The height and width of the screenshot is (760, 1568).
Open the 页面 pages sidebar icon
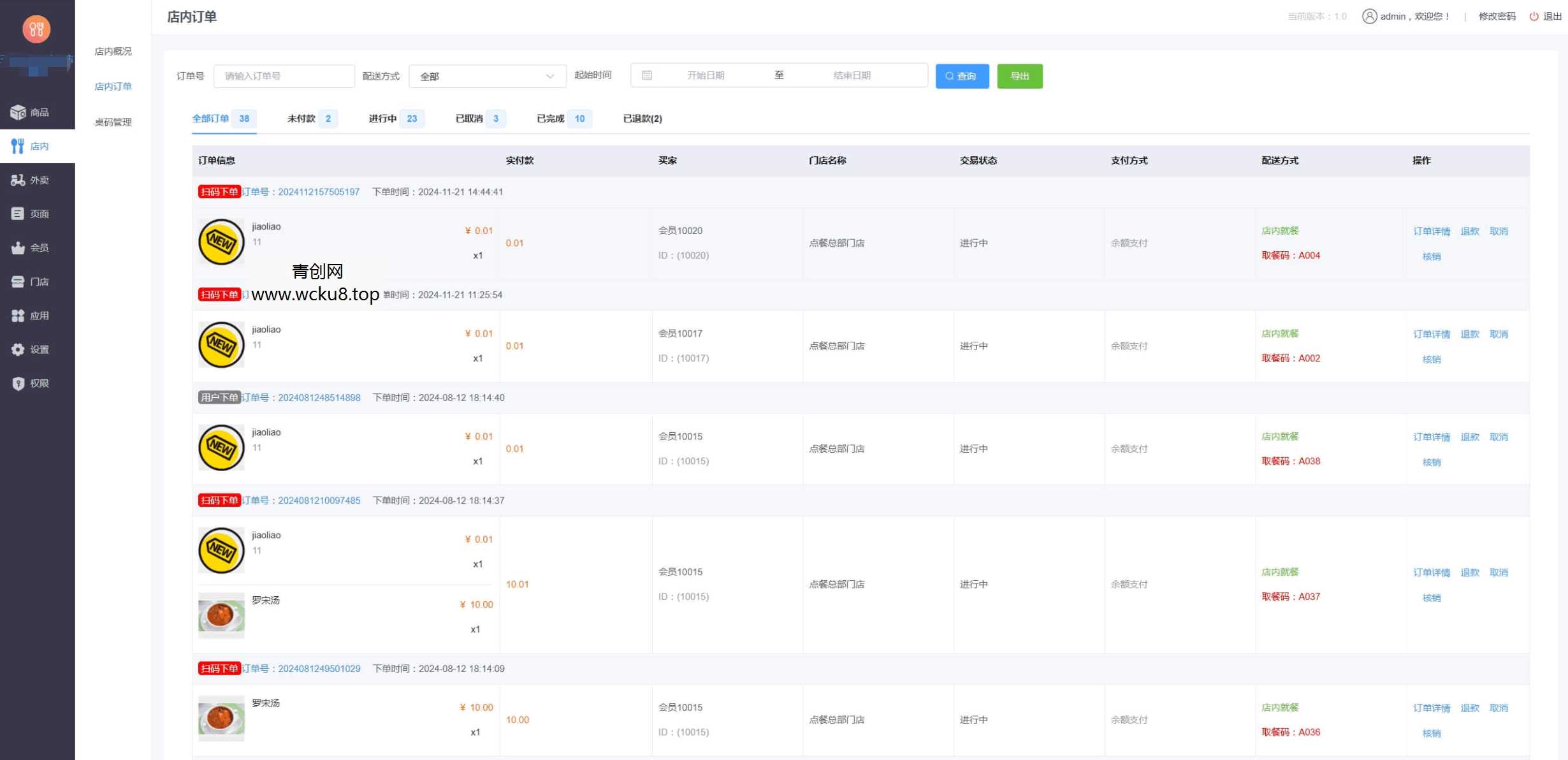tap(18, 214)
